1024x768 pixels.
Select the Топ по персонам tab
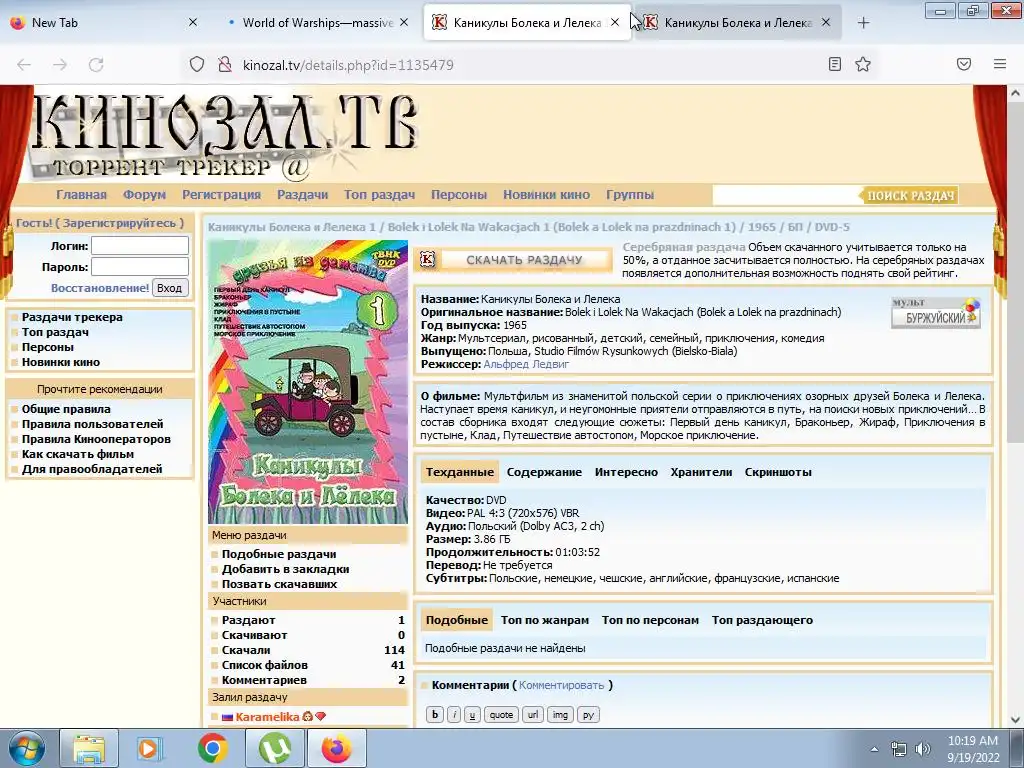650,620
